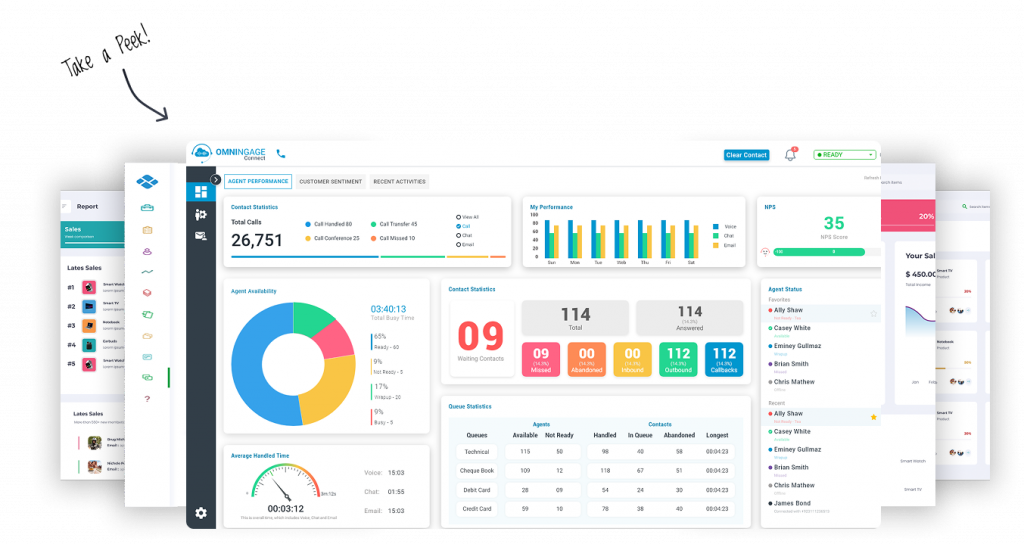Switch to the Recent Activities tab
The height and width of the screenshot is (544, 1024).
point(399,182)
